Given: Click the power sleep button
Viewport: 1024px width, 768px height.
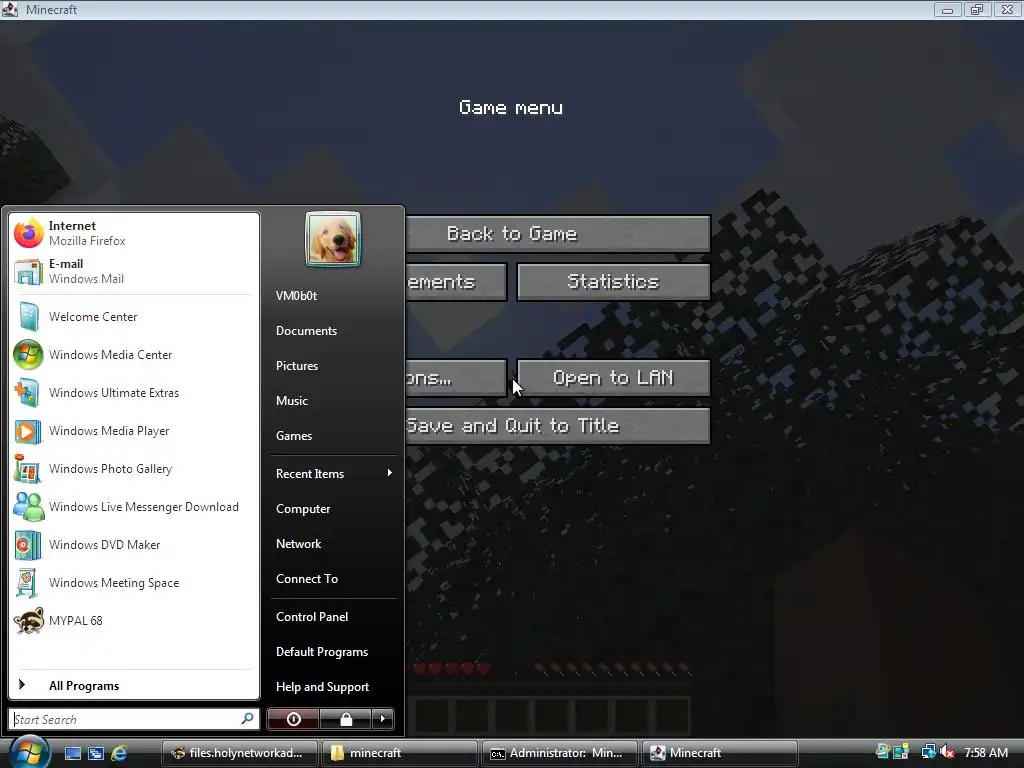Looking at the screenshot, I should [x=293, y=719].
